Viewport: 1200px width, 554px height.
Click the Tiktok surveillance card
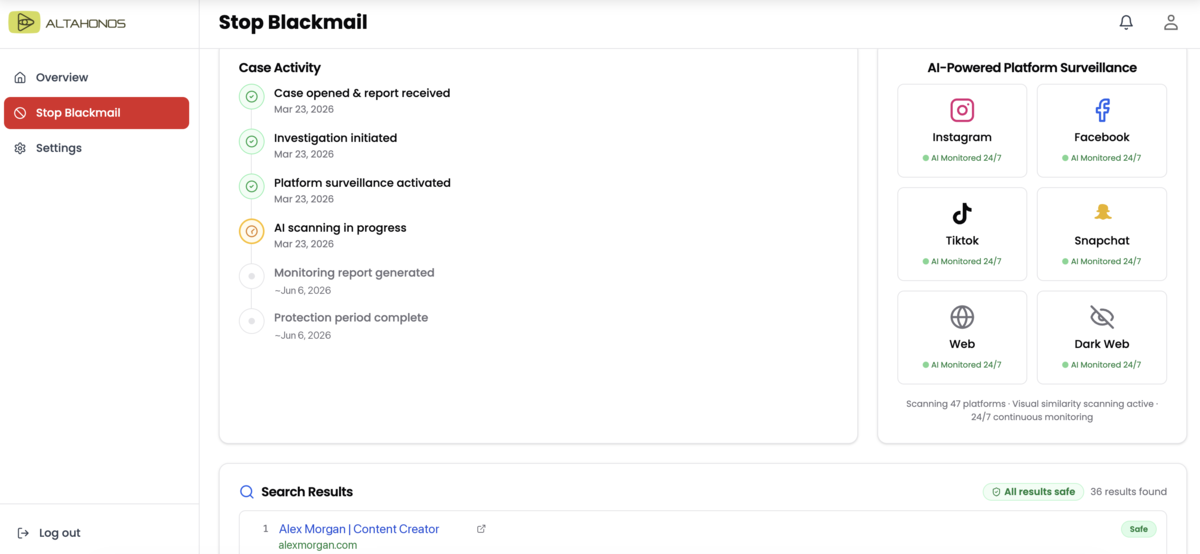(x=962, y=233)
